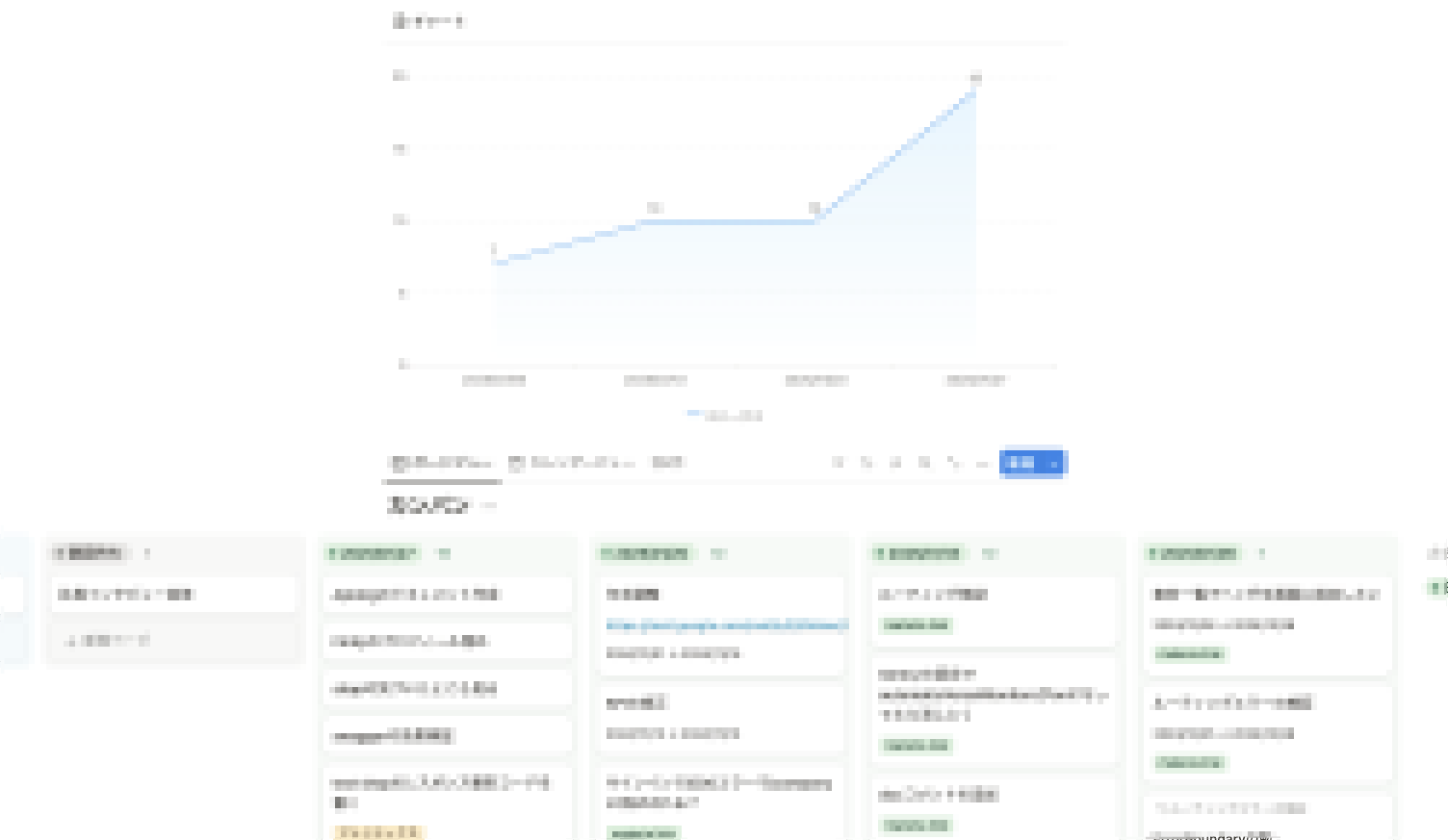The height and width of the screenshot is (840, 1448).
Task: Switch to the second timeline view tab
Action: [x=572, y=463]
